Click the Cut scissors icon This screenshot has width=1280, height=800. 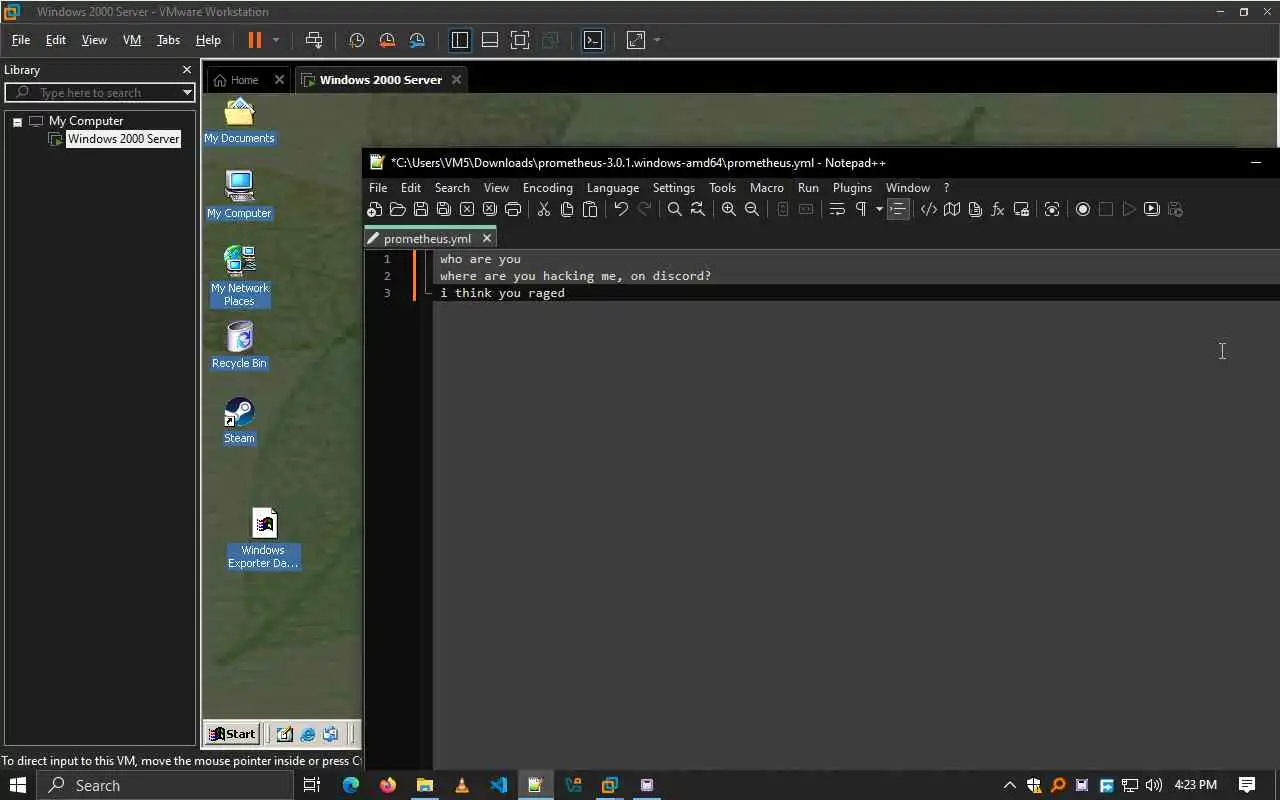543,209
